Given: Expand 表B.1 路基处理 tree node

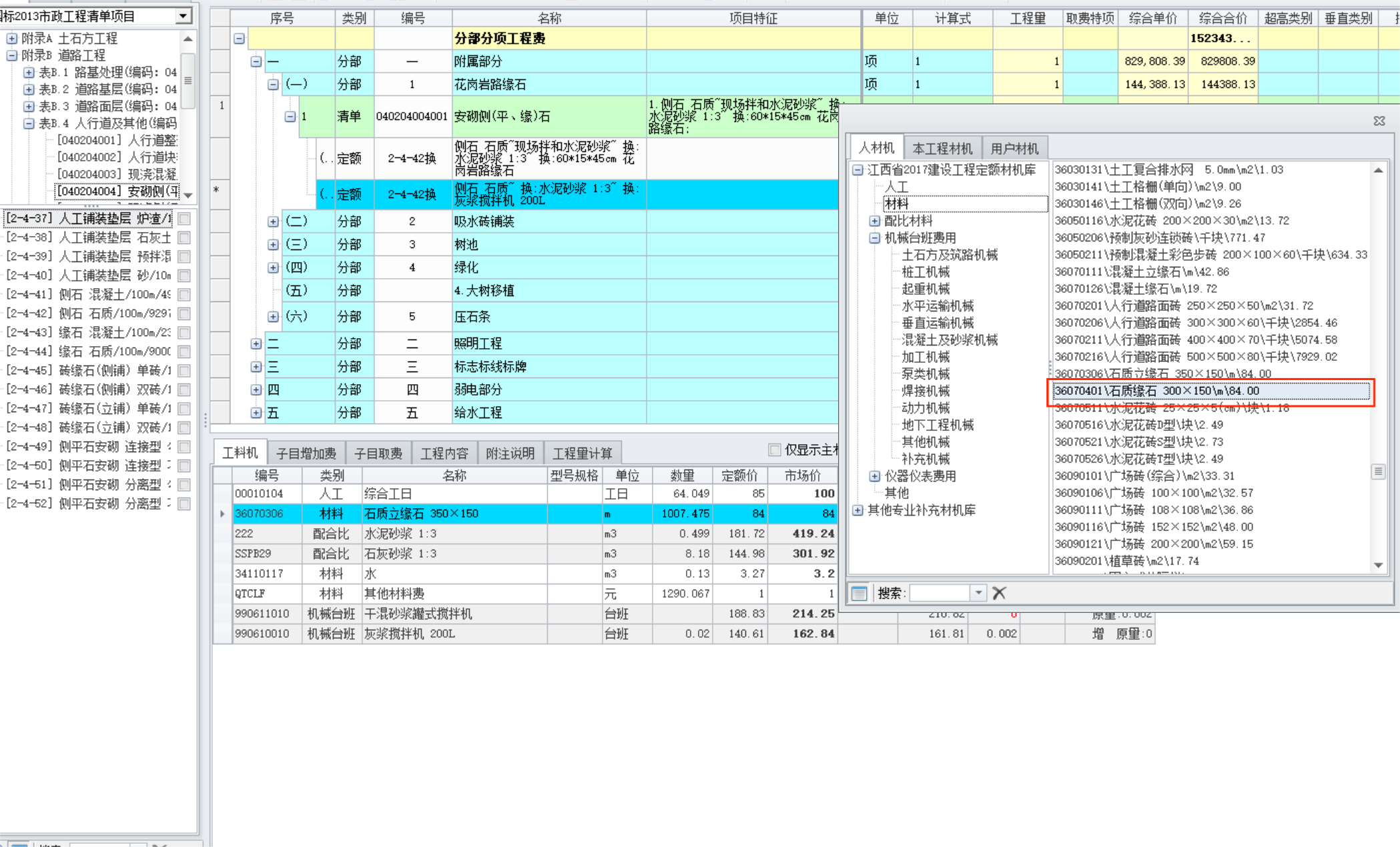Looking at the screenshot, I should 29,72.
